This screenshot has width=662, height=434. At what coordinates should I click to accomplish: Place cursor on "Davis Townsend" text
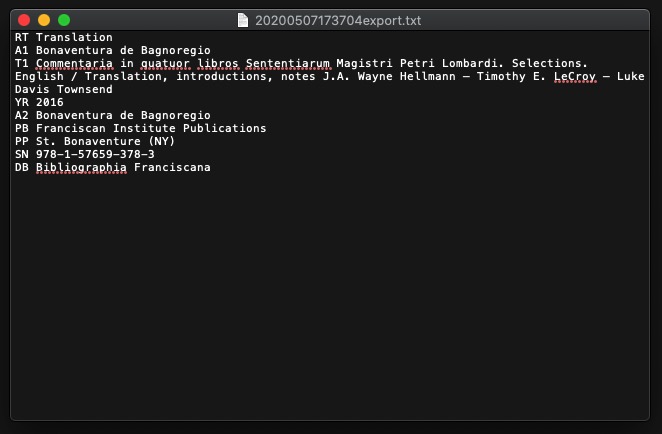pyautogui.click(x=64, y=89)
